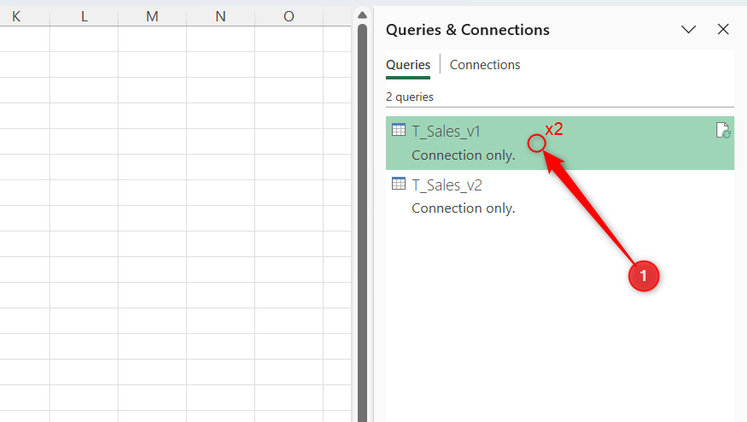Click the table icon next to T_Sales_v2
The image size is (747, 422).
click(399, 183)
